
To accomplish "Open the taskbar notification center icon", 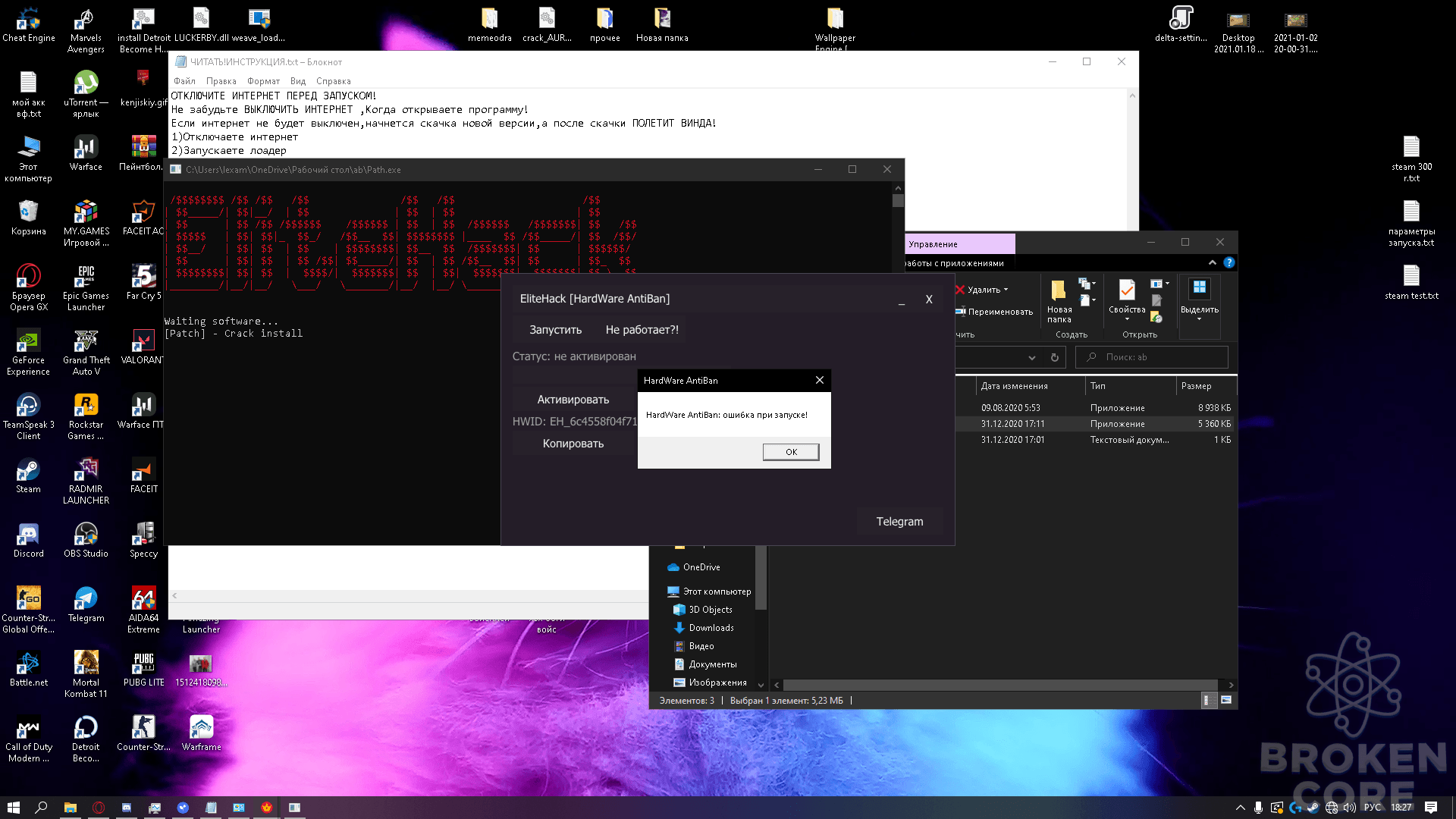I will (1431, 808).
